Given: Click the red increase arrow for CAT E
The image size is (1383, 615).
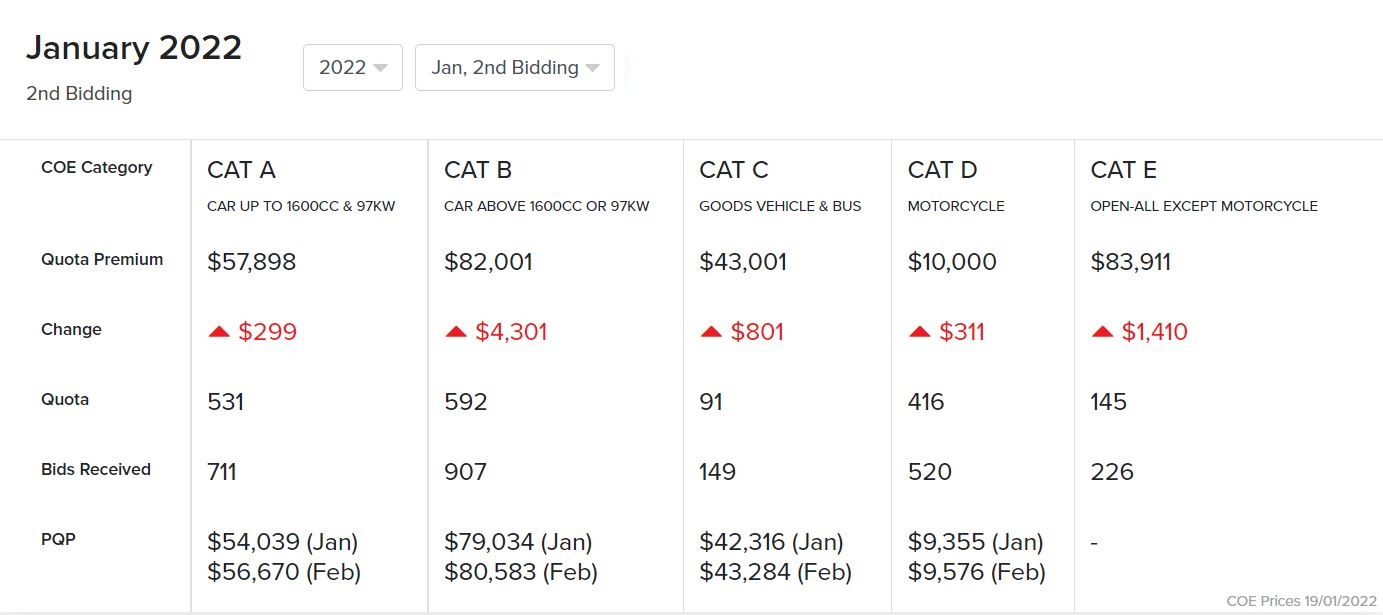Looking at the screenshot, I should (1101, 330).
